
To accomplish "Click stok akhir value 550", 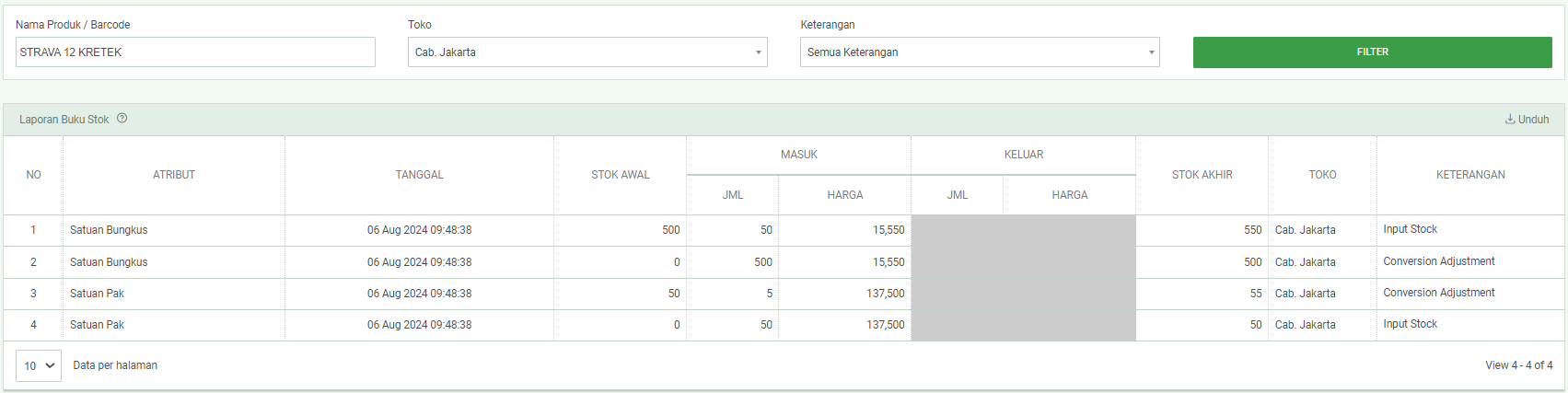I will click(x=1252, y=230).
